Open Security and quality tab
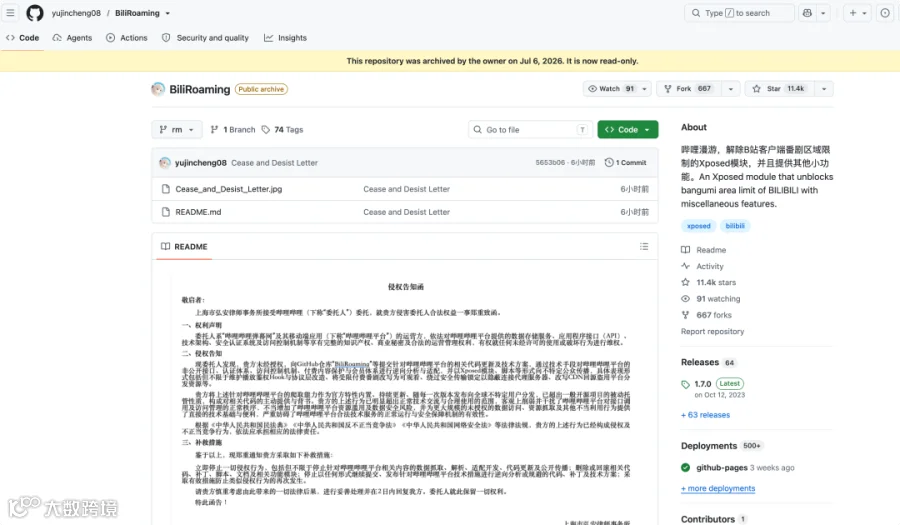 tap(205, 38)
